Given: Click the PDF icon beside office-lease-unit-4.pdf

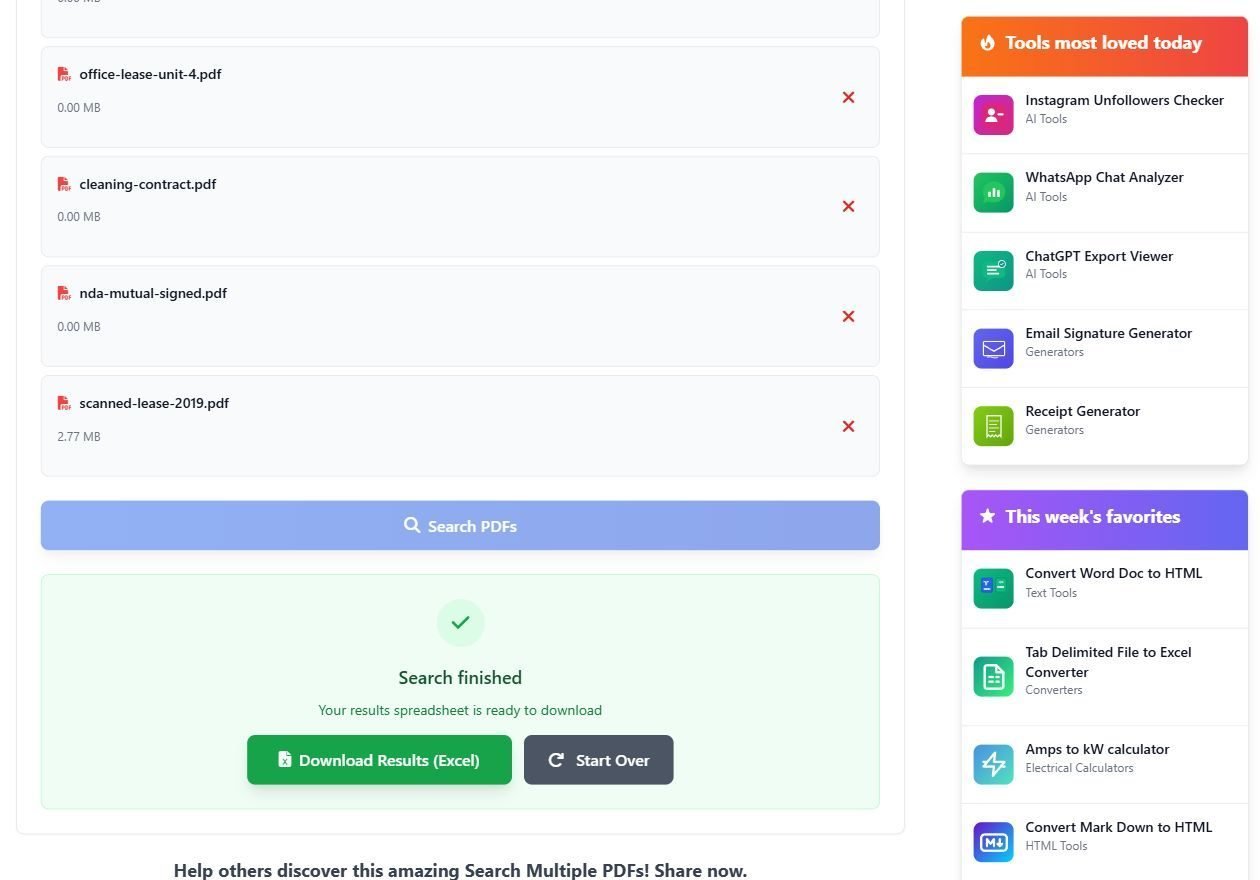Looking at the screenshot, I should (x=64, y=74).
